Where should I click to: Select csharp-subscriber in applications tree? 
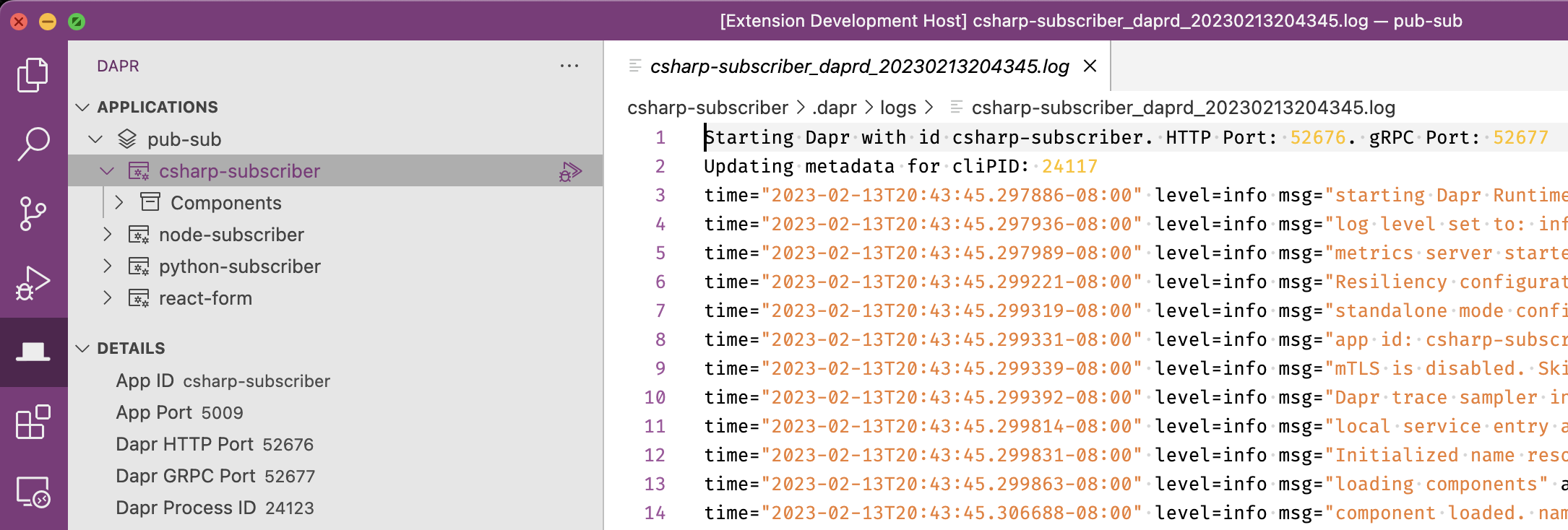(239, 171)
